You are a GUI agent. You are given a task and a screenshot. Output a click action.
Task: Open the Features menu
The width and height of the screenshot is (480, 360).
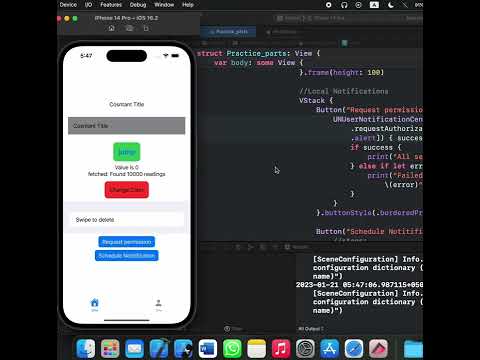(x=111, y=5)
